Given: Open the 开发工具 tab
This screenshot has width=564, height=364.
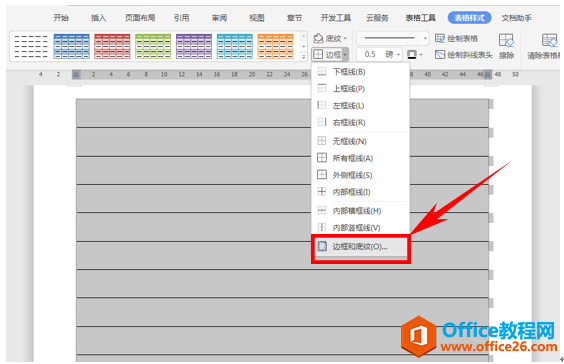Looking at the screenshot, I should (336, 18).
